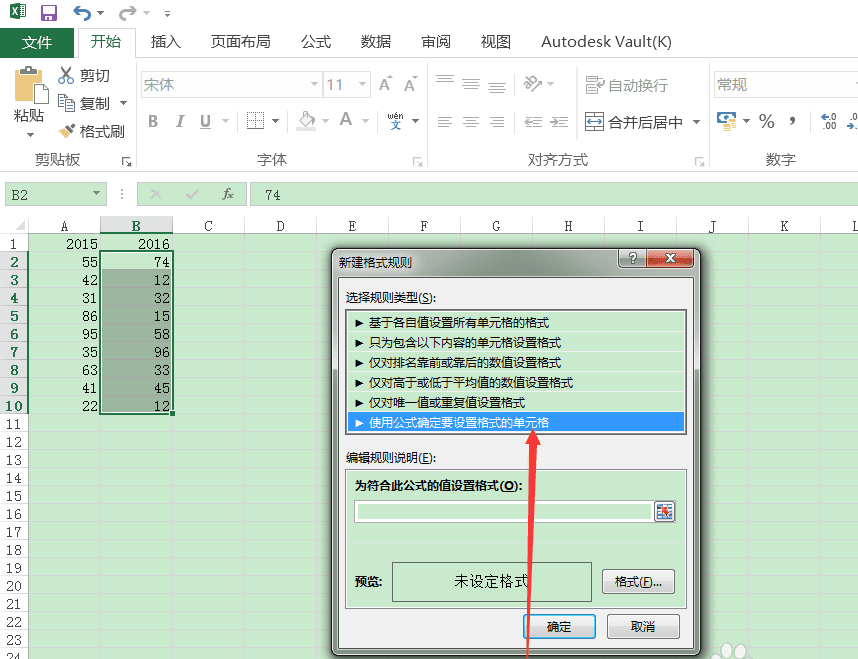Decrease the indent
The height and width of the screenshot is (659, 858).
(532, 121)
